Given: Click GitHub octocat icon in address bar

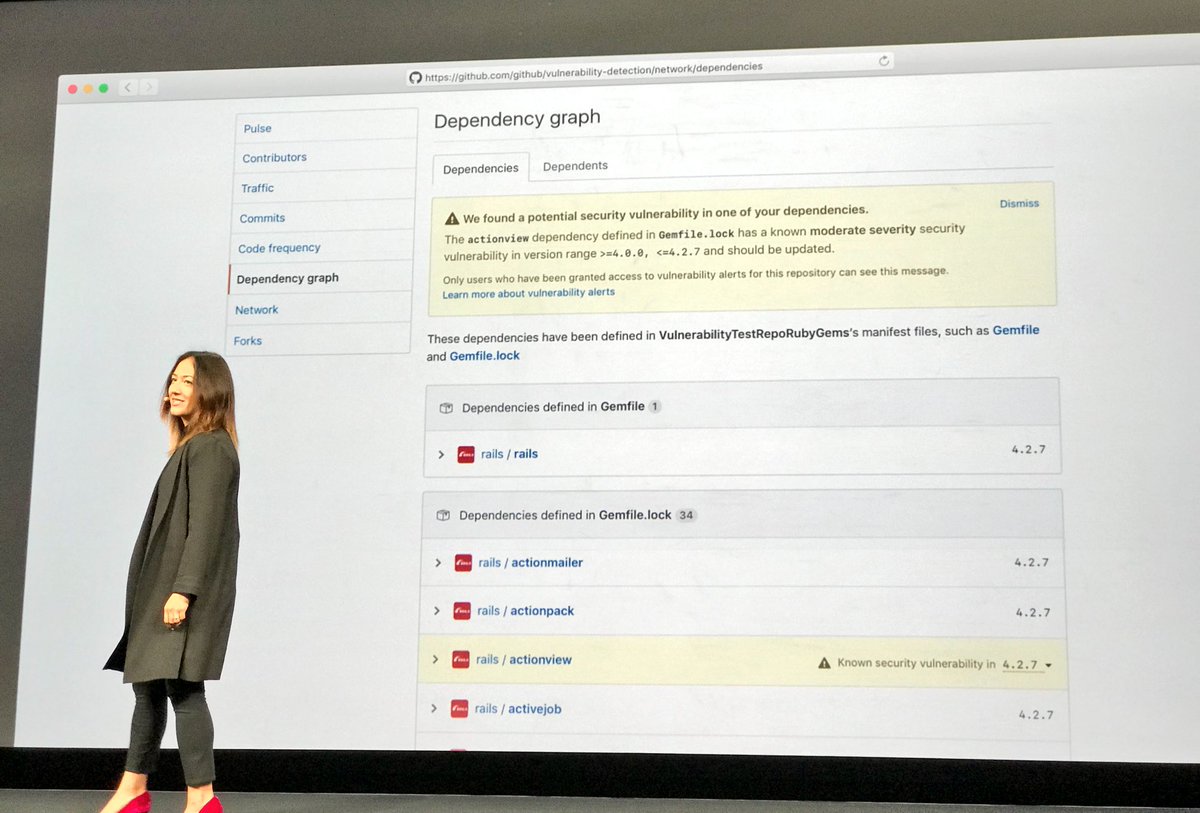Looking at the screenshot, I should pos(415,77).
